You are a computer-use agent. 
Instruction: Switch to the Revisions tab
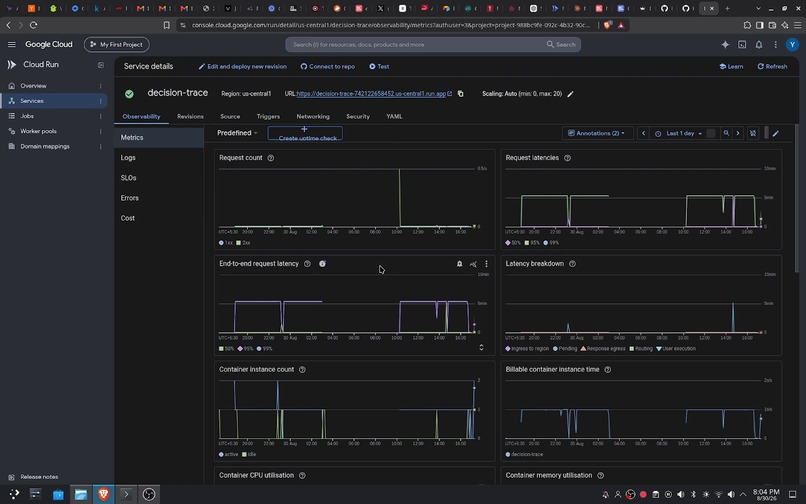190,117
